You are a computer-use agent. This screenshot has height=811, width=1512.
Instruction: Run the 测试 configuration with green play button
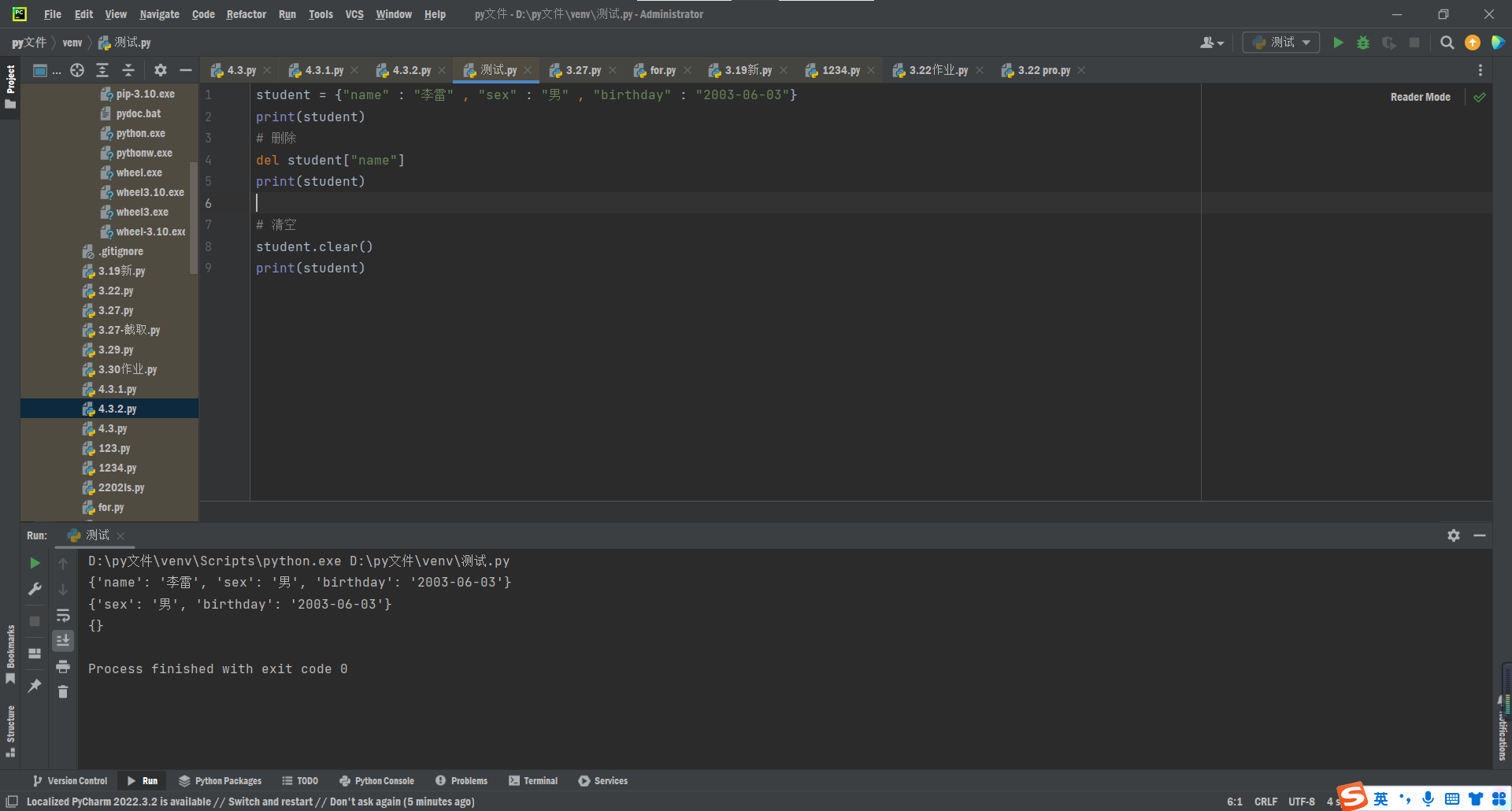tap(1338, 43)
